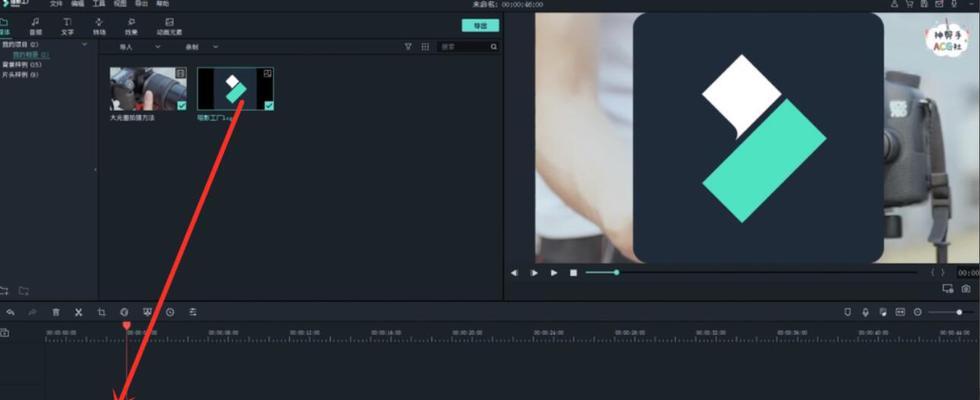
Task: Select the camera lens video thumbnail
Action: (x=148, y=89)
